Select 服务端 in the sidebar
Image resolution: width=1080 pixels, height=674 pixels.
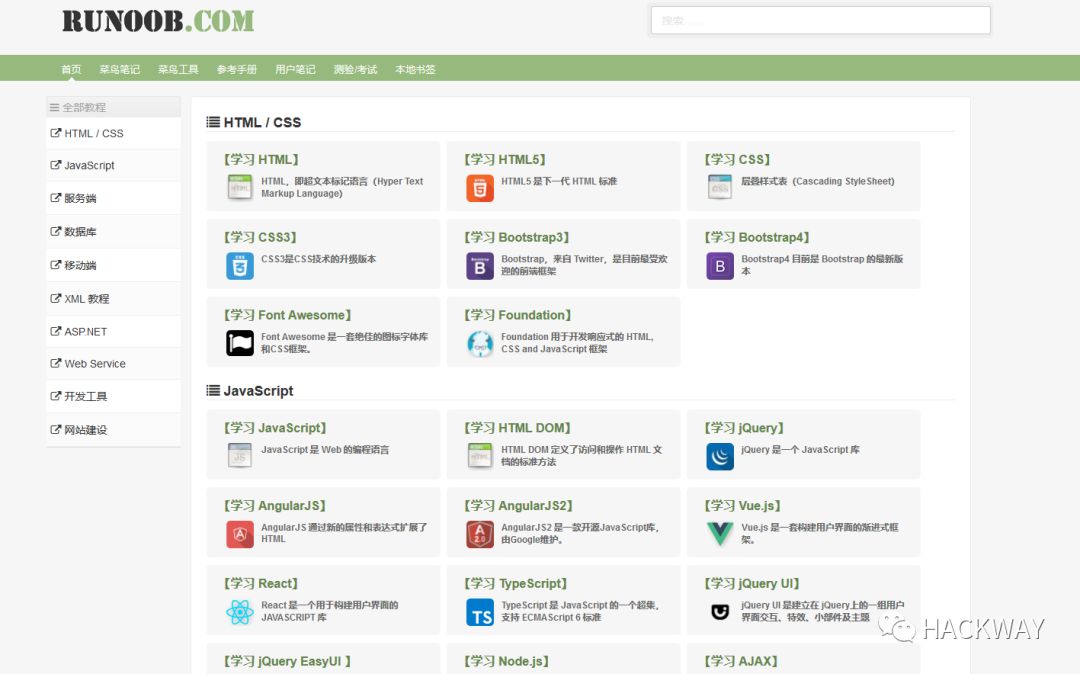(80, 198)
